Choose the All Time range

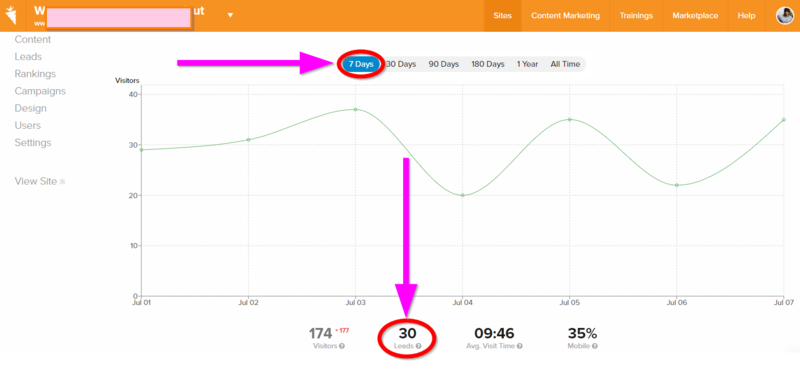pos(565,64)
